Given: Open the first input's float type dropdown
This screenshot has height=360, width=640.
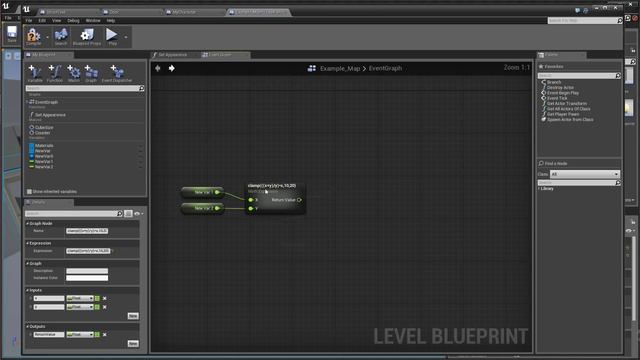Looking at the screenshot, I should 80,298.
